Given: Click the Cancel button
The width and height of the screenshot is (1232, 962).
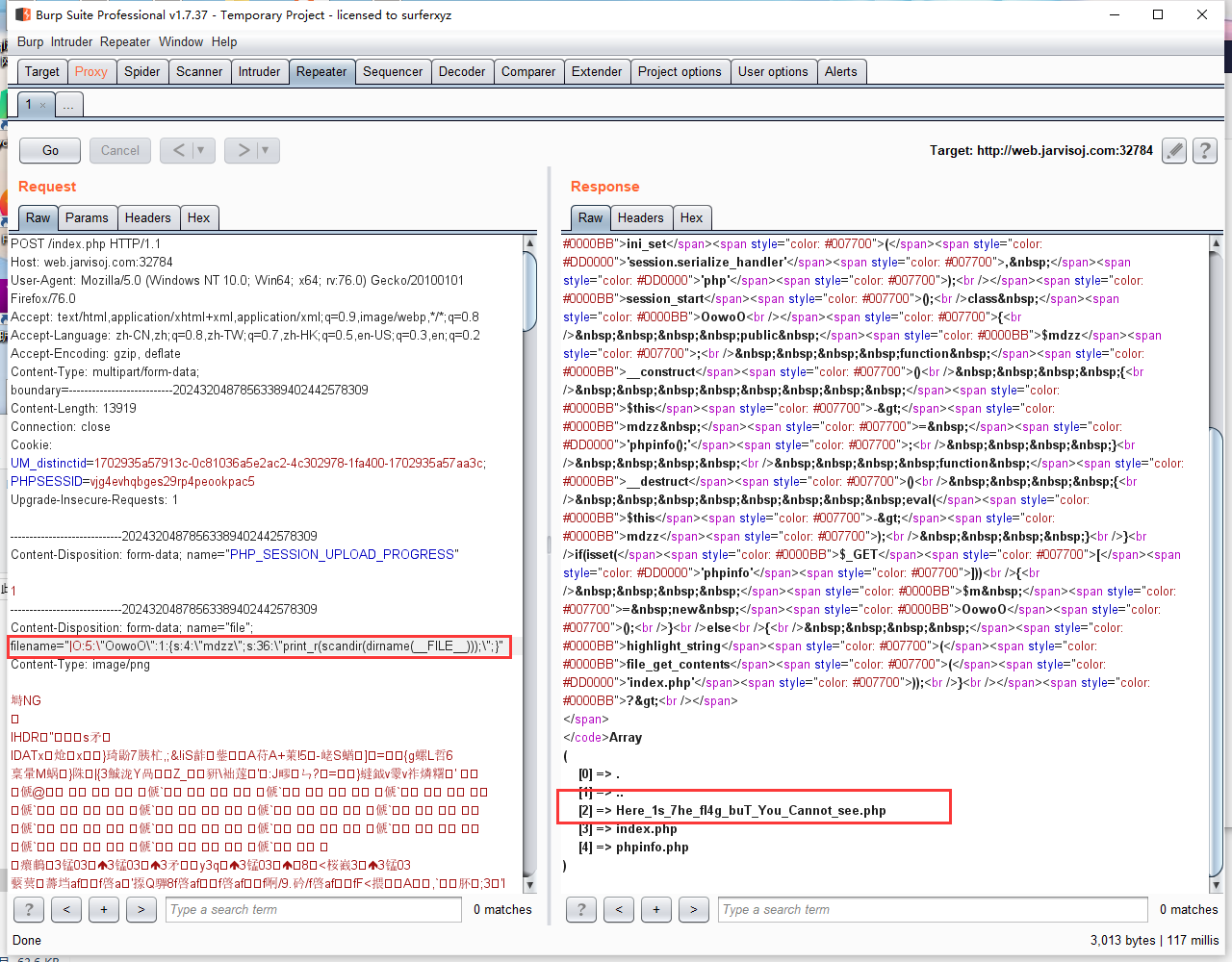Looking at the screenshot, I should click(x=120, y=150).
